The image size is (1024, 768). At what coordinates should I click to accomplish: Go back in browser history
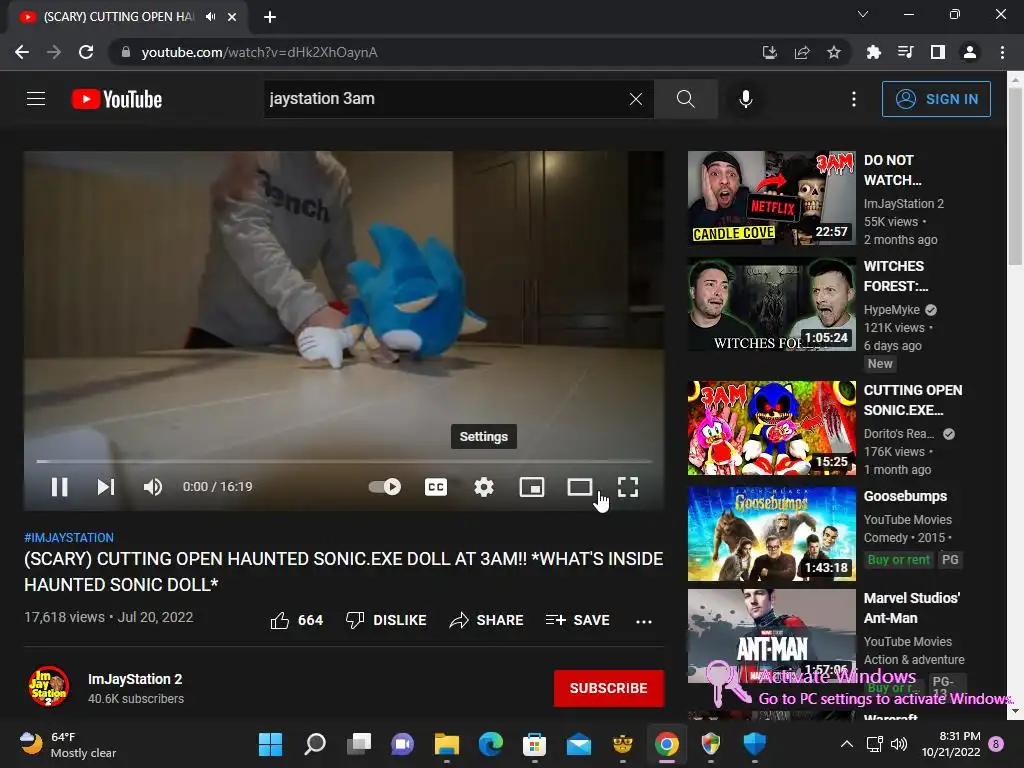coord(22,52)
